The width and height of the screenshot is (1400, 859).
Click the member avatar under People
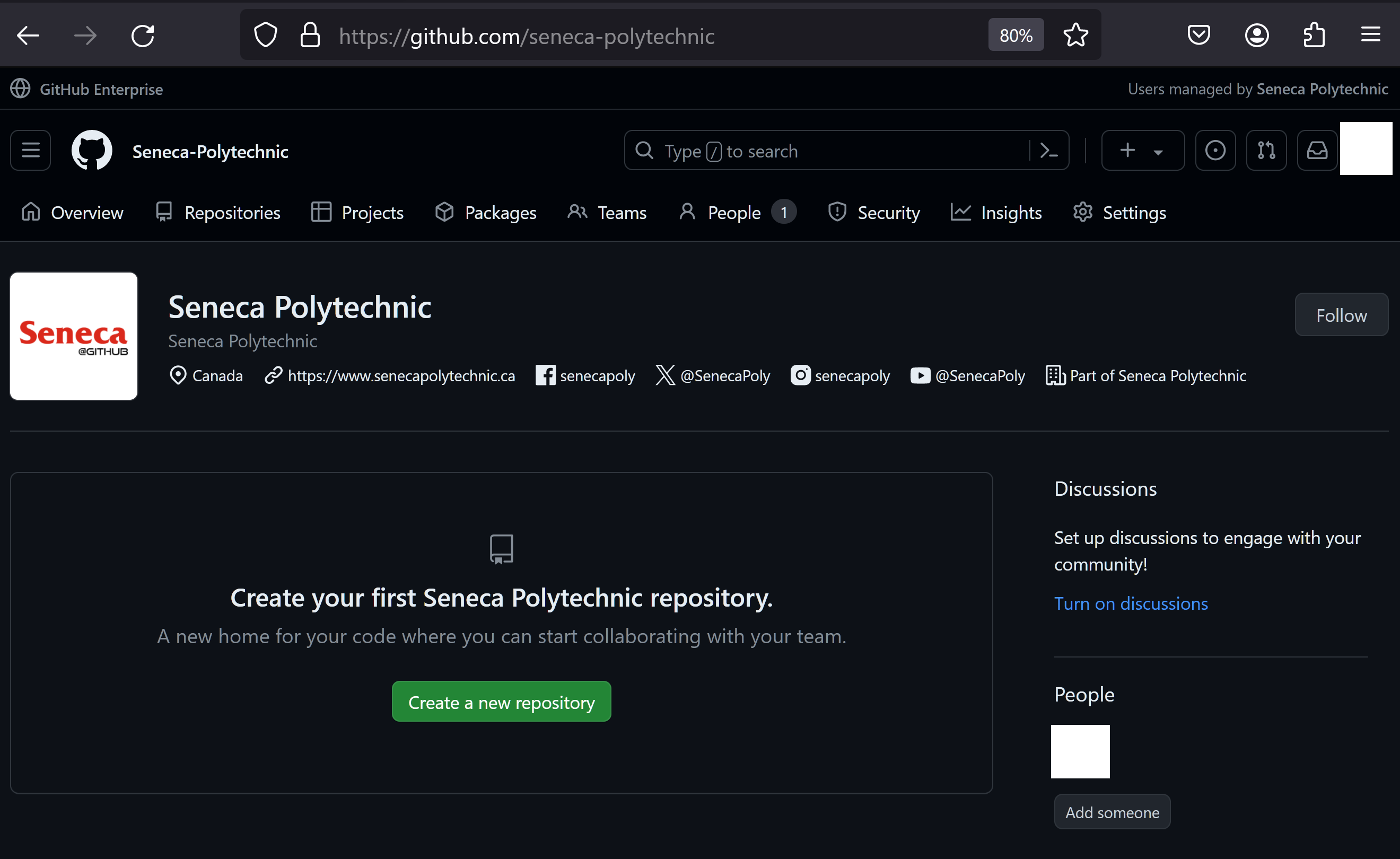click(x=1080, y=751)
